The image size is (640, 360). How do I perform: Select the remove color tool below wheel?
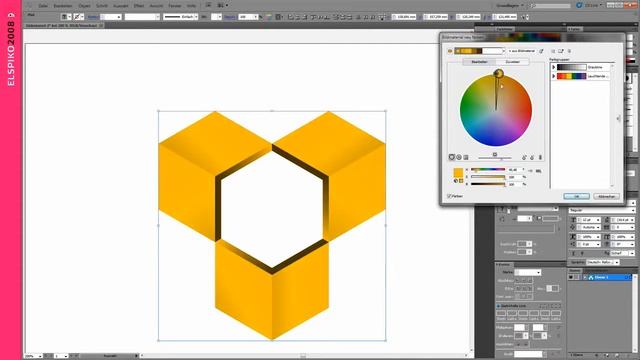tap(532, 157)
